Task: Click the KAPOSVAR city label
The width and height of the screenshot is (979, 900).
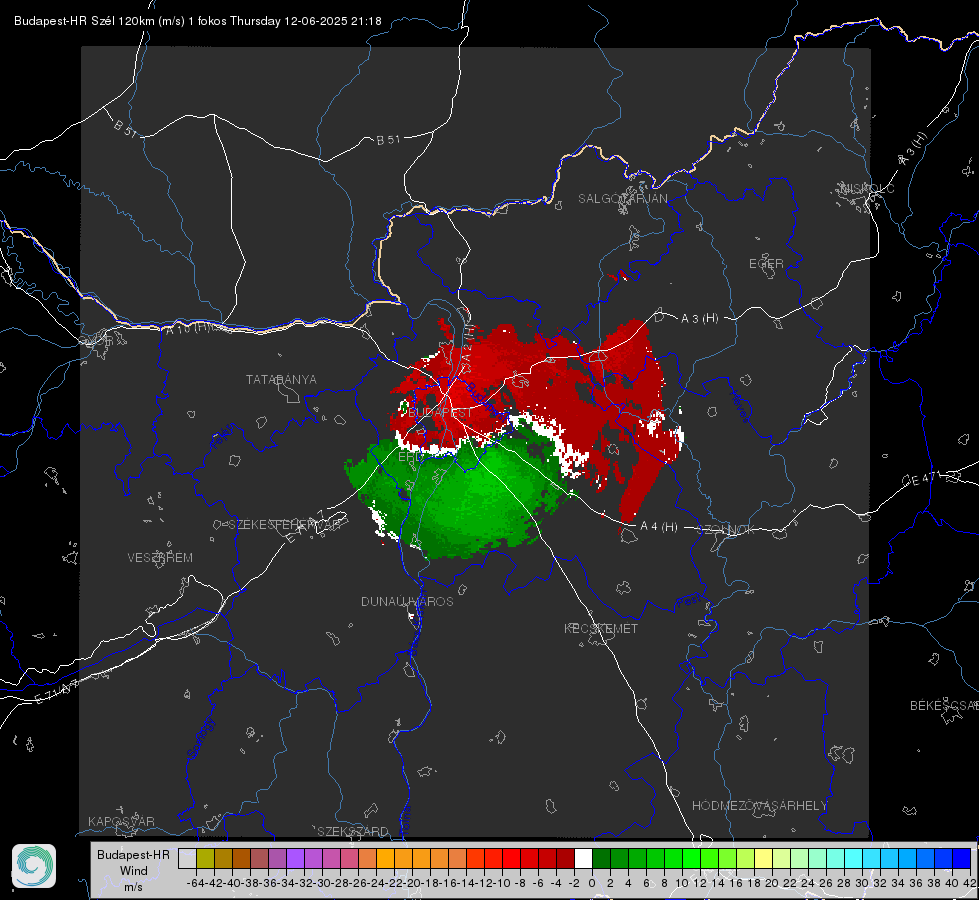Action: [121, 821]
